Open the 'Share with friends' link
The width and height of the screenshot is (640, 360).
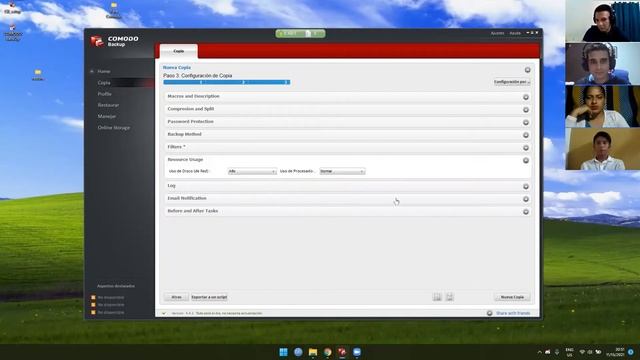513,313
